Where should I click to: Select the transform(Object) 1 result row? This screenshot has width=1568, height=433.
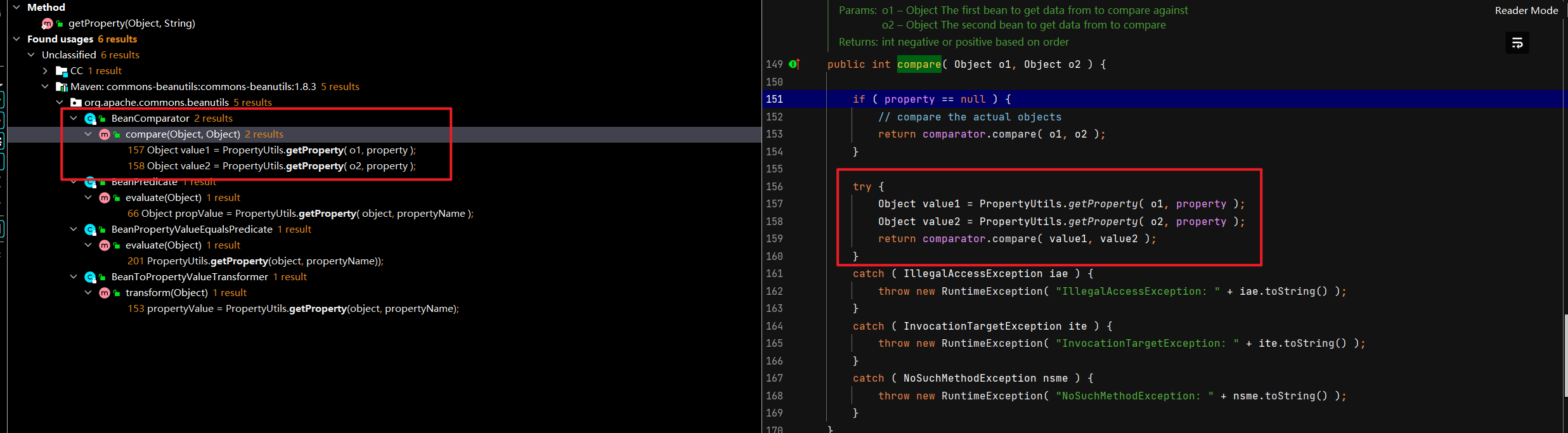tap(186, 292)
